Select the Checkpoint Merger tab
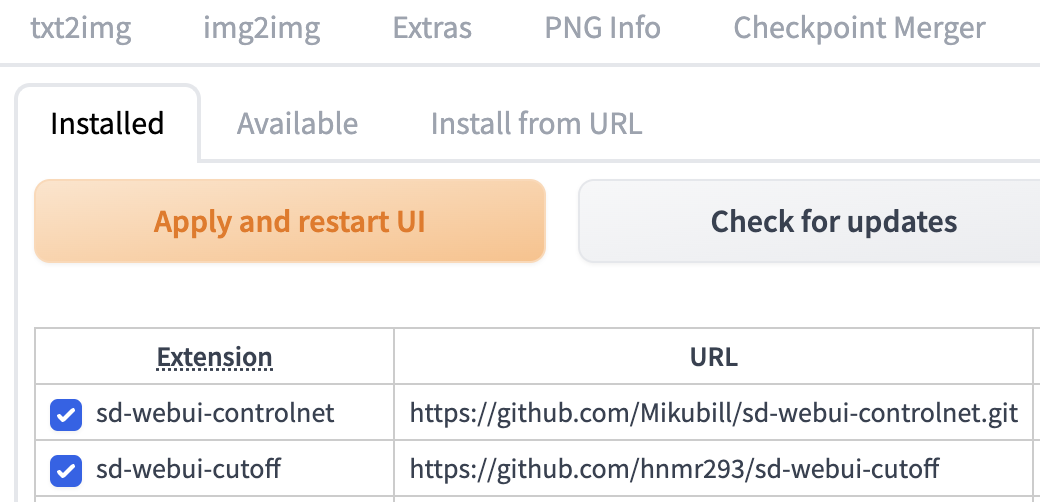 click(x=859, y=28)
